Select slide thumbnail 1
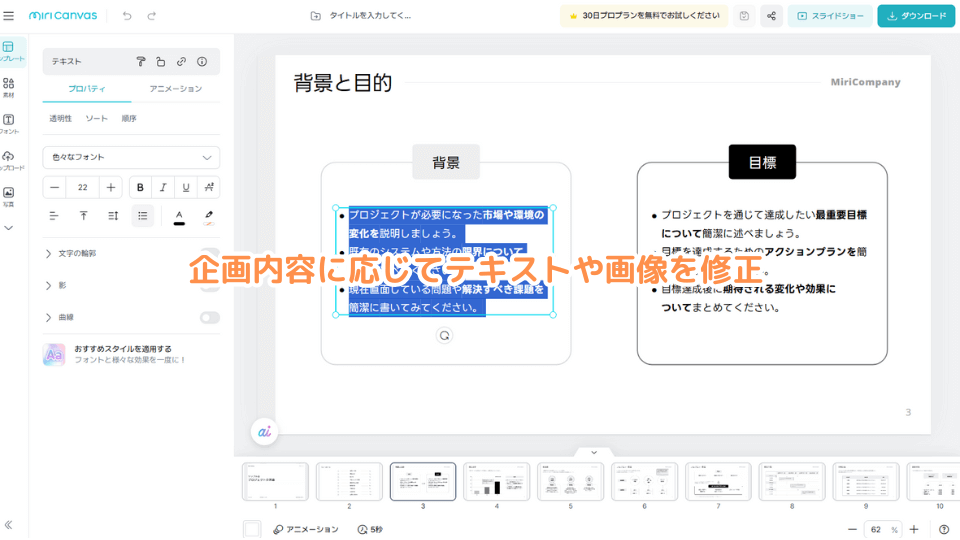 (x=276, y=482)
